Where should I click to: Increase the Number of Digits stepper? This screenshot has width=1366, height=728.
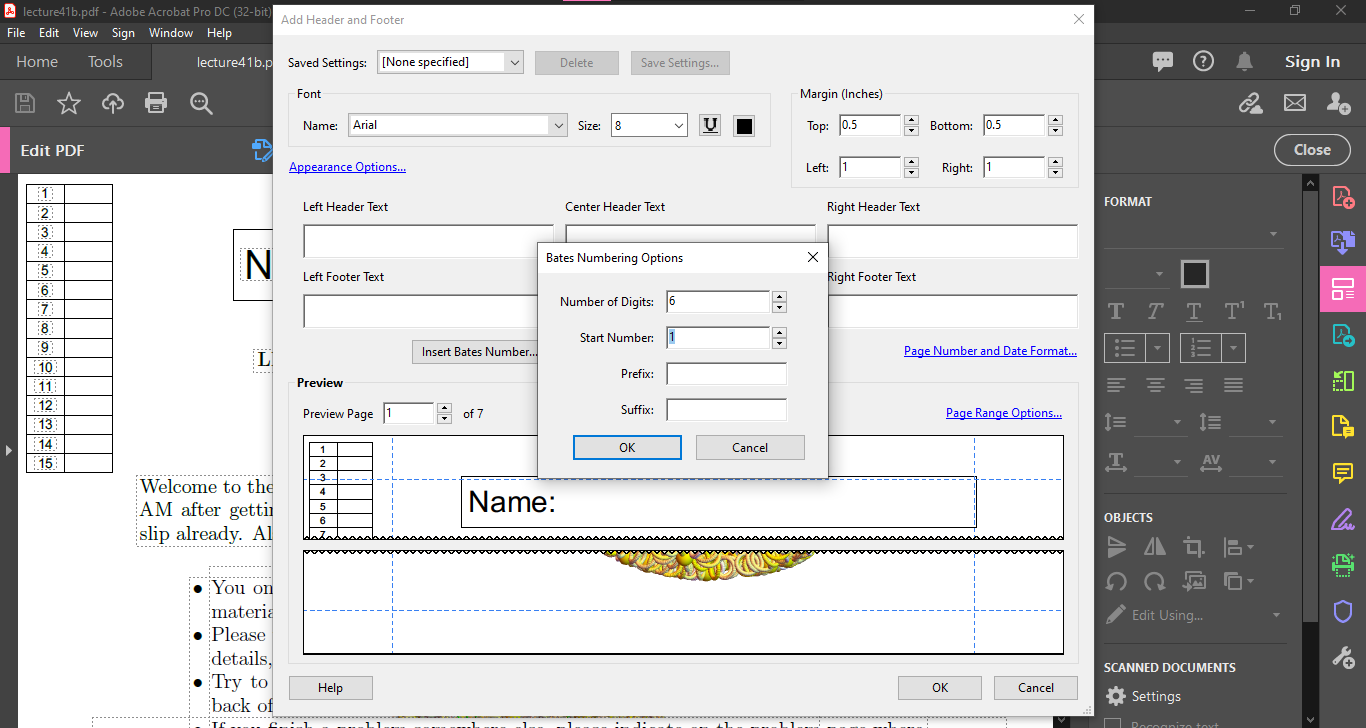click(x=780, y=296)
